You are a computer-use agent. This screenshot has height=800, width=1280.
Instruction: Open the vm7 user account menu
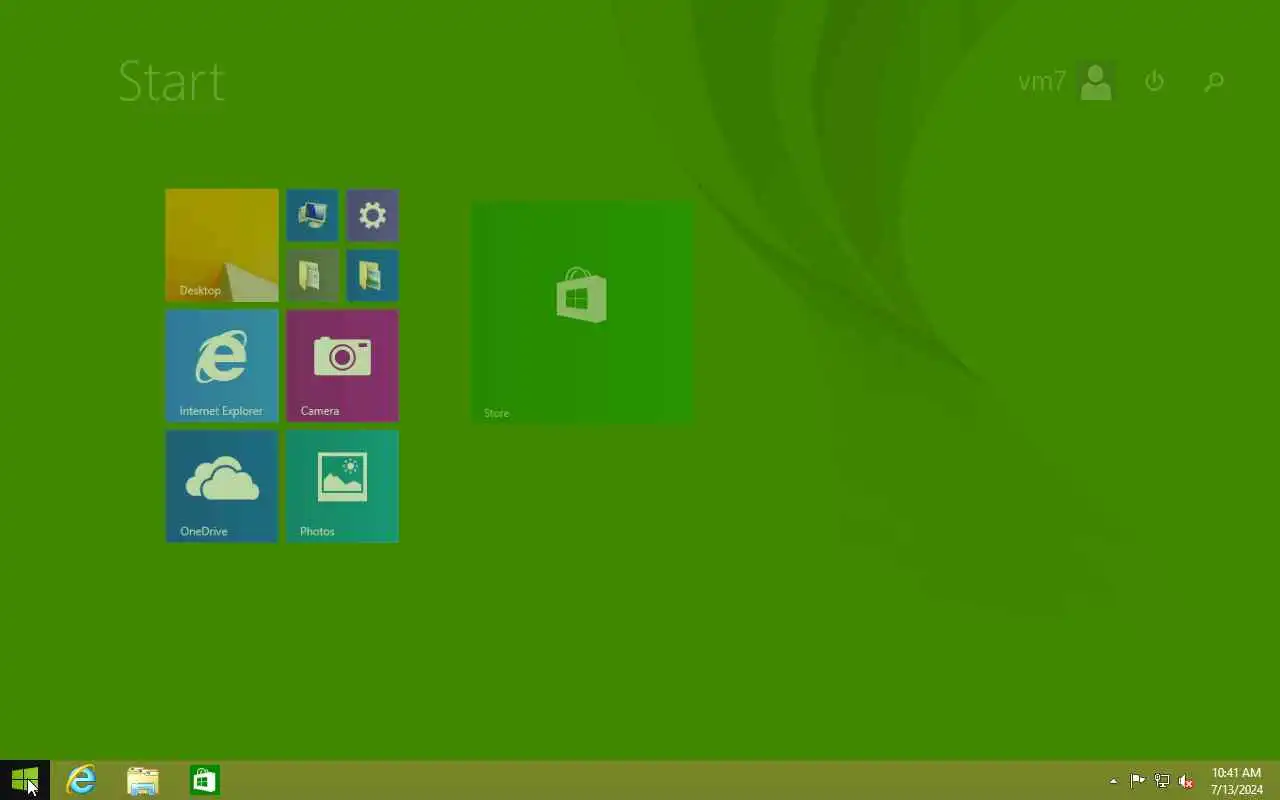[1065, 82]
